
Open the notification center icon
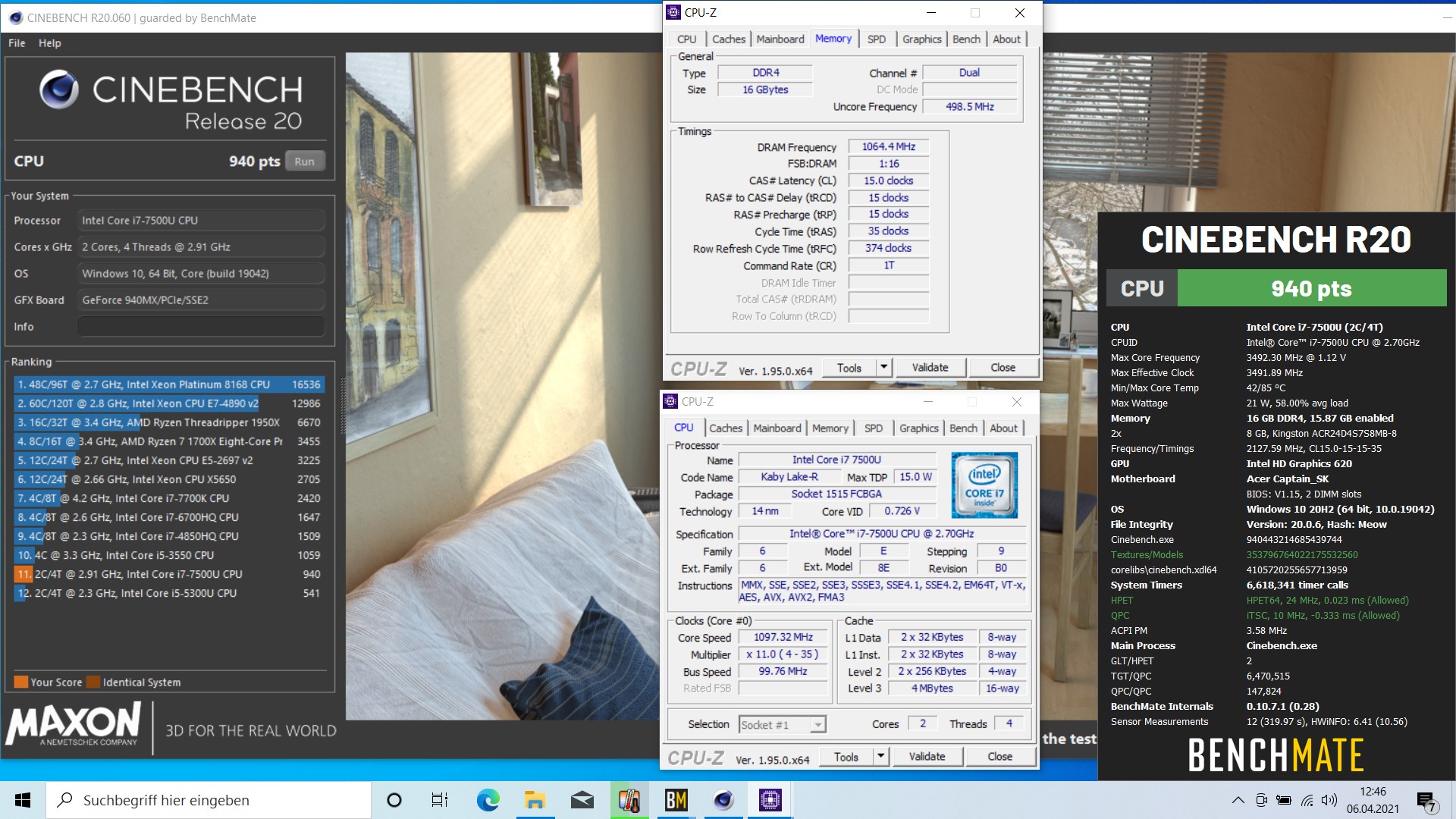coord(1426,801)
